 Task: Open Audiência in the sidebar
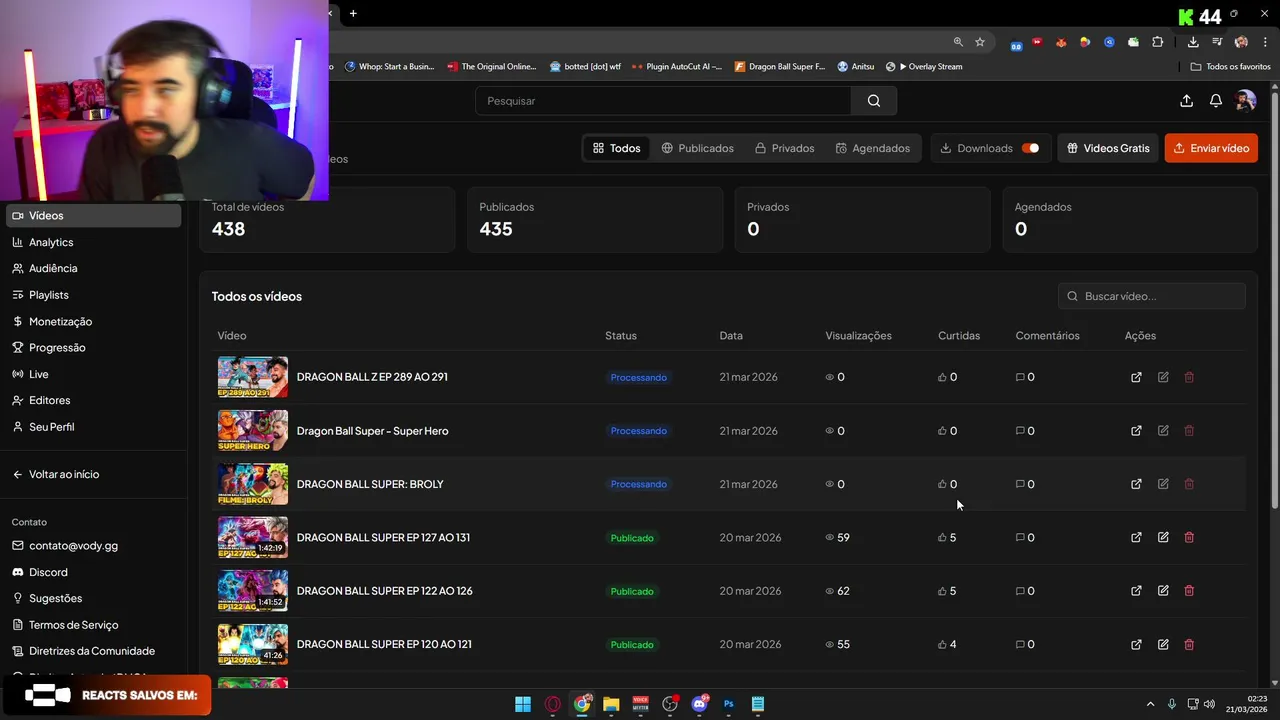(x=94, y=268)
